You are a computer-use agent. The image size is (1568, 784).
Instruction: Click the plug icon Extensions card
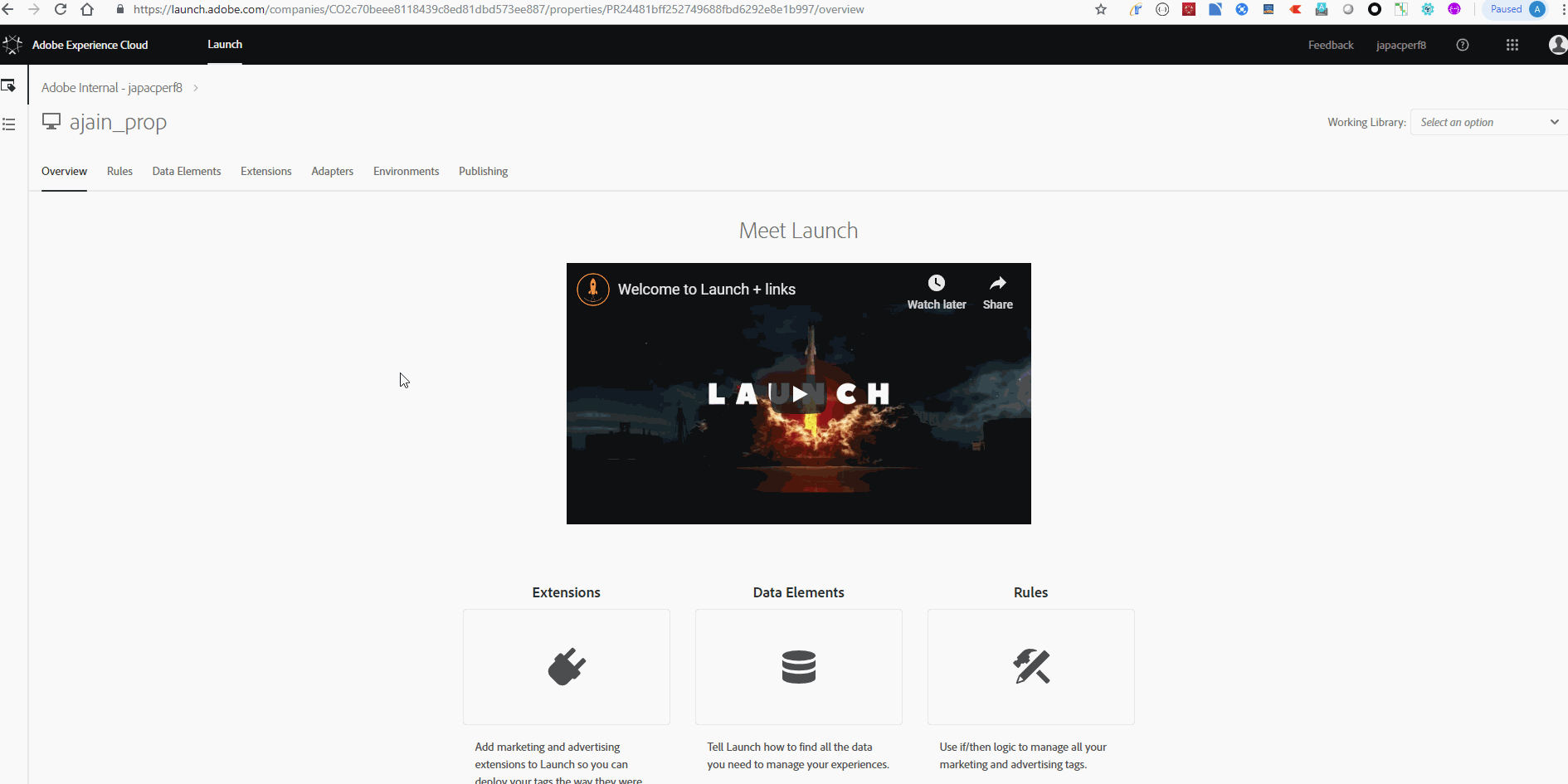click(x=567, y=667)
